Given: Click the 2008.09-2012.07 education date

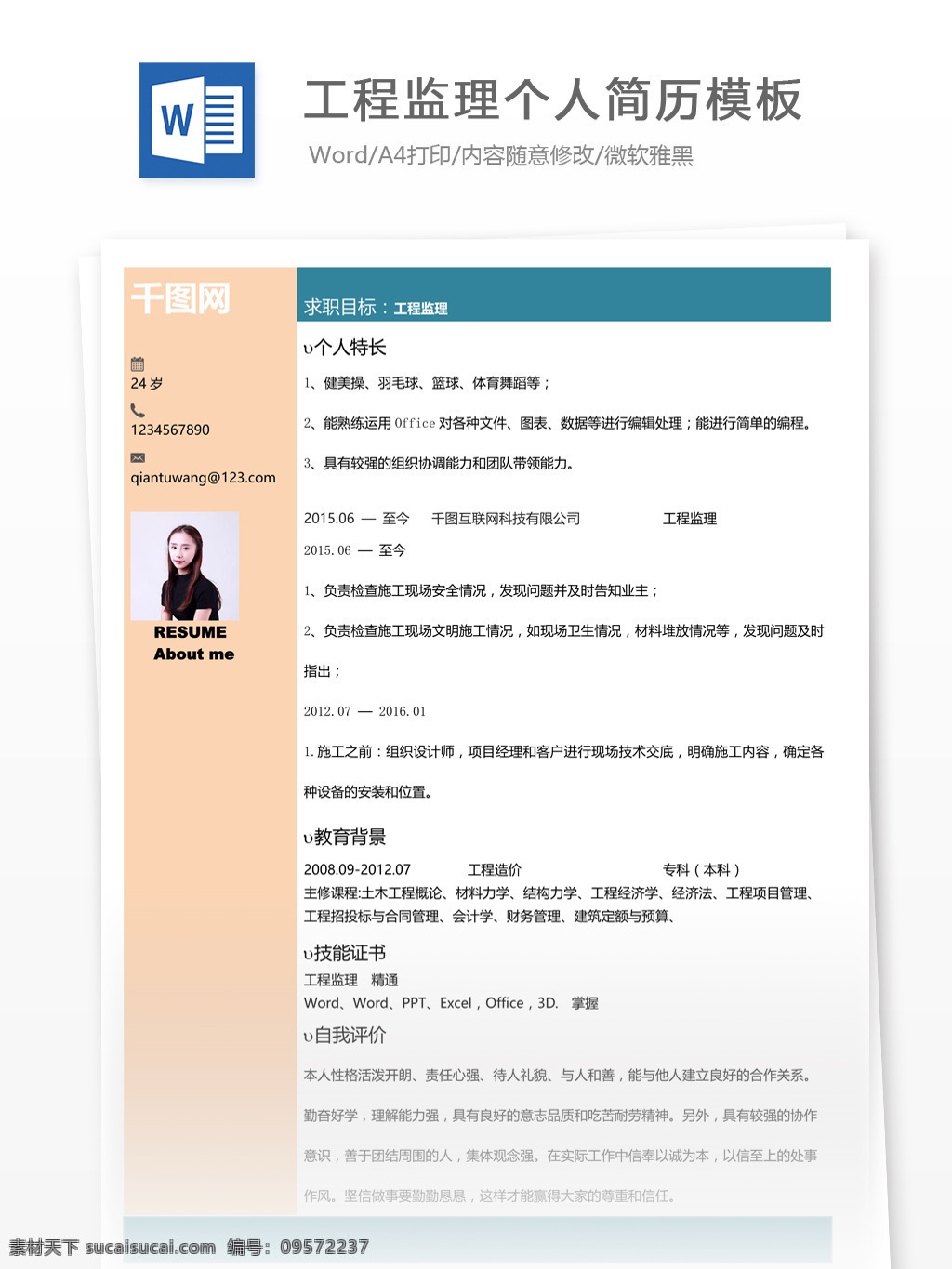Looking at the screenshot, I should tap(357, 870).
